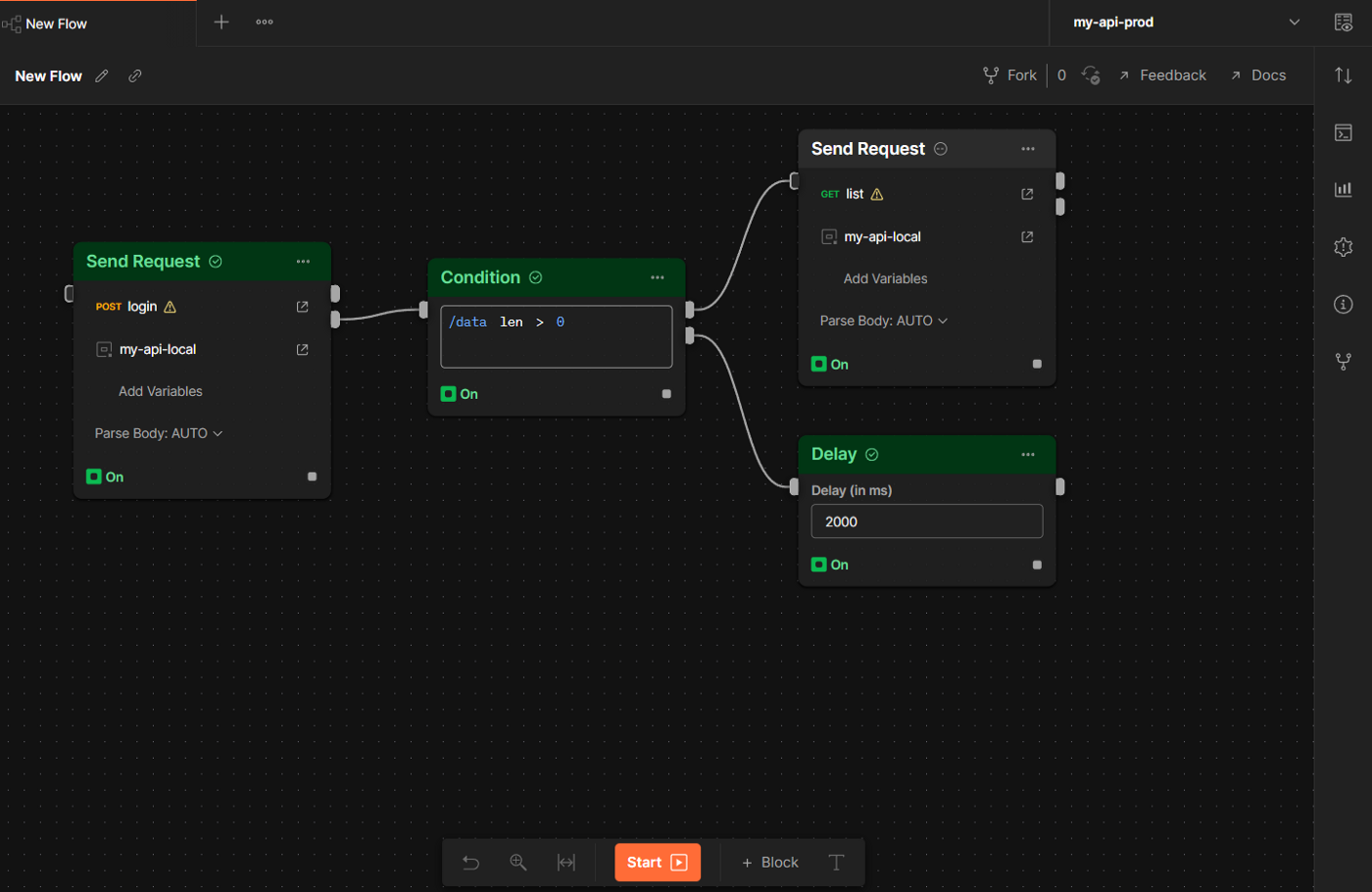Open environment dropdown my-api-prod

pyautogui.click(x=1186, y=22)
